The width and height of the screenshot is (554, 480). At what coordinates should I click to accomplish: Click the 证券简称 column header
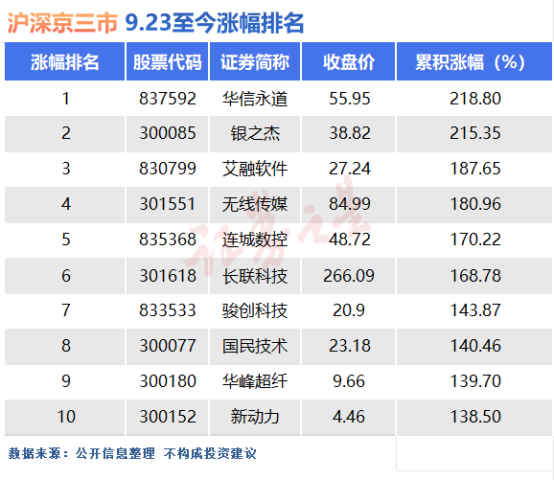[x=255, y=62]
